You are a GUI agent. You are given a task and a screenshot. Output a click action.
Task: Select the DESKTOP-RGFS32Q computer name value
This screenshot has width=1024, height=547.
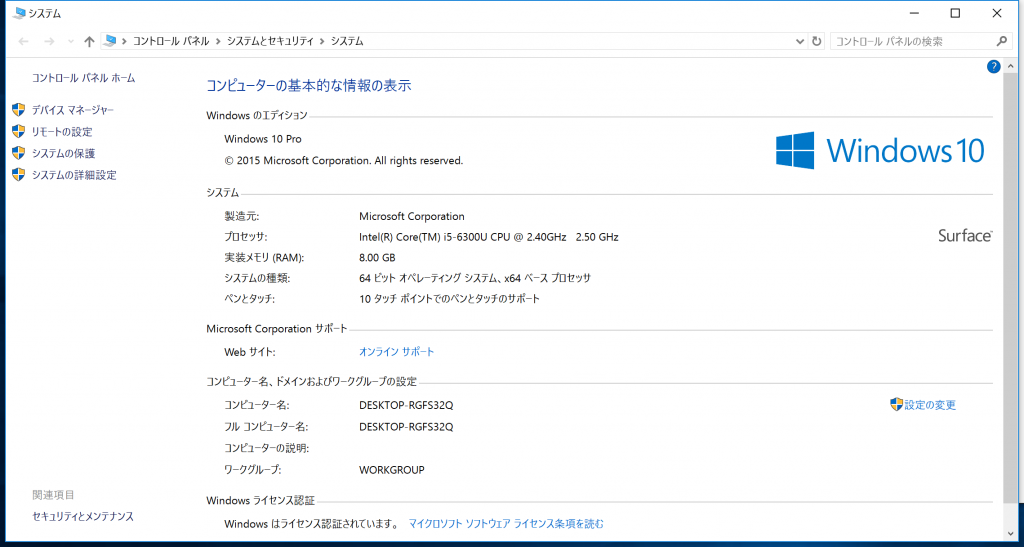pyautogui.click(x=406, y=405)
